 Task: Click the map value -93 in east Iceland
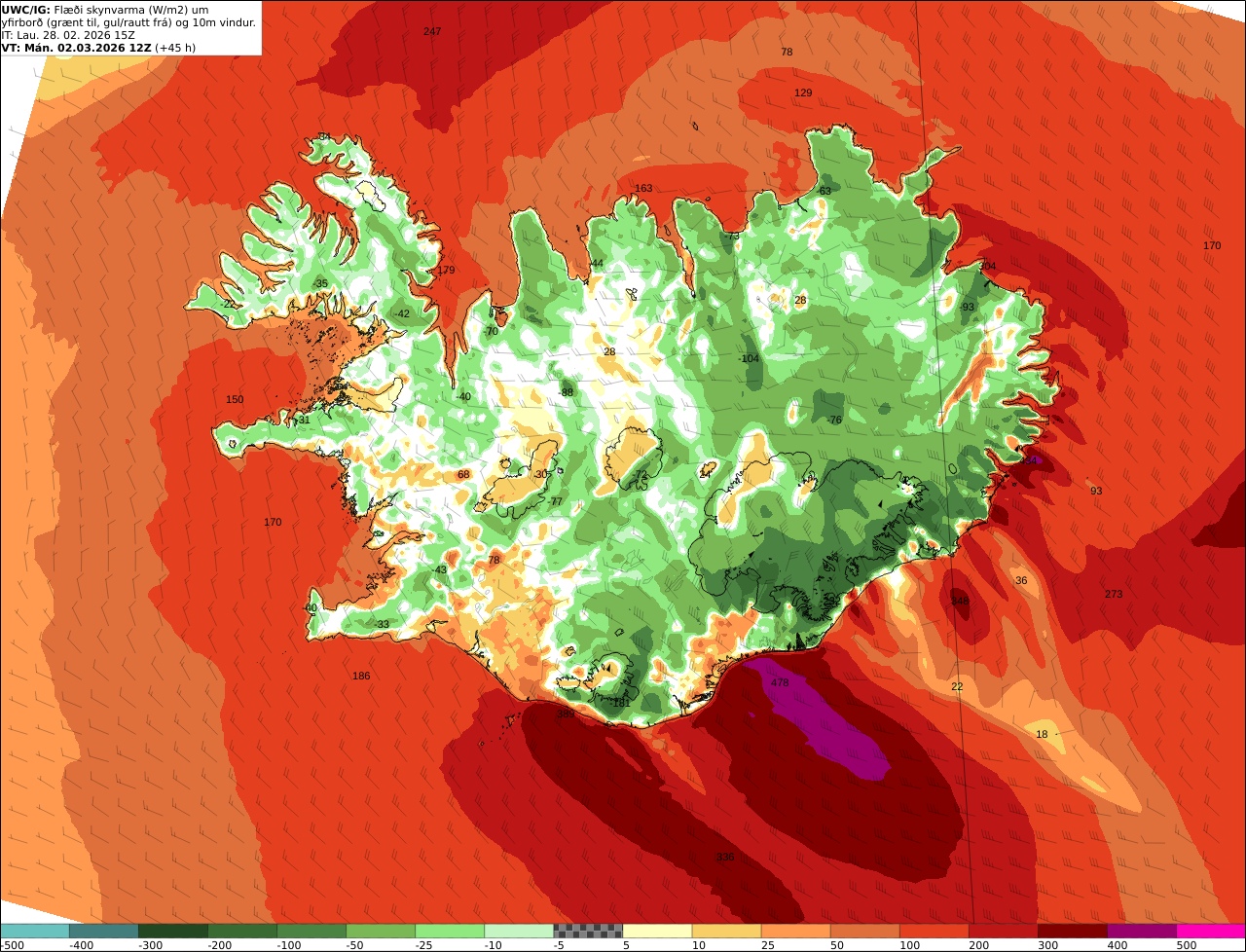(967, 308)
